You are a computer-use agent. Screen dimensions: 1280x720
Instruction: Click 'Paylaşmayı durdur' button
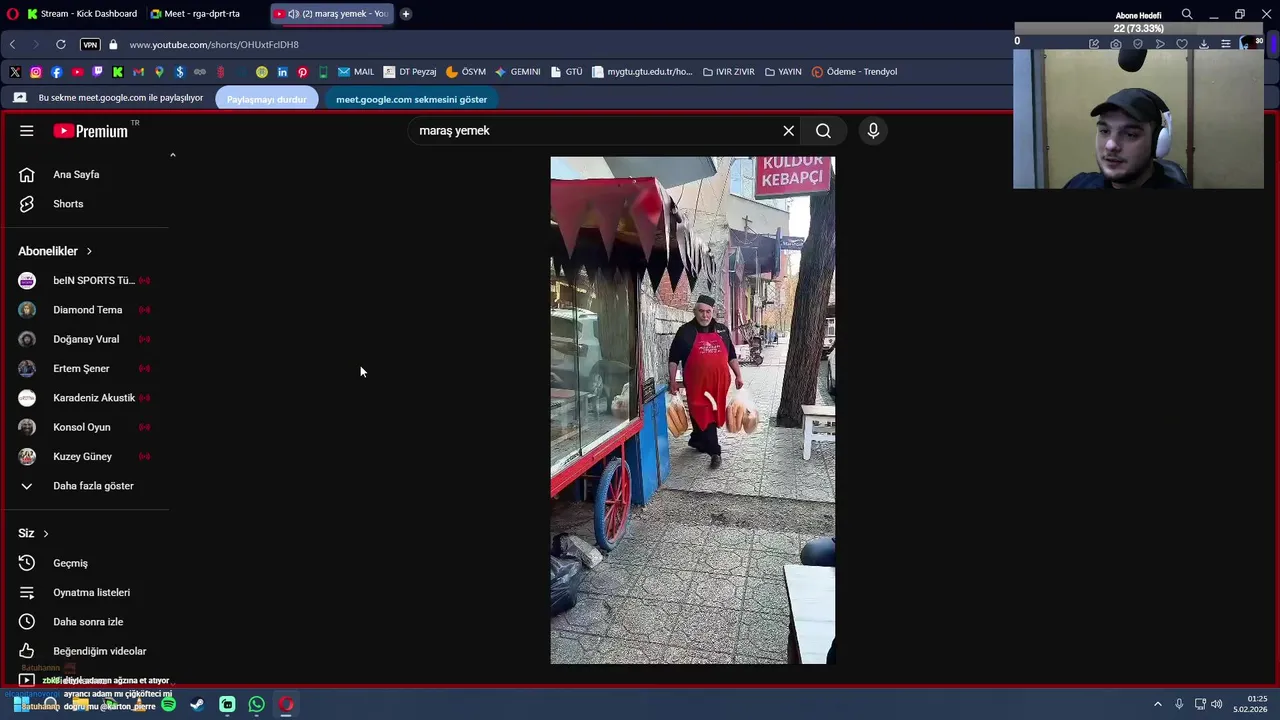coord(266,99)
